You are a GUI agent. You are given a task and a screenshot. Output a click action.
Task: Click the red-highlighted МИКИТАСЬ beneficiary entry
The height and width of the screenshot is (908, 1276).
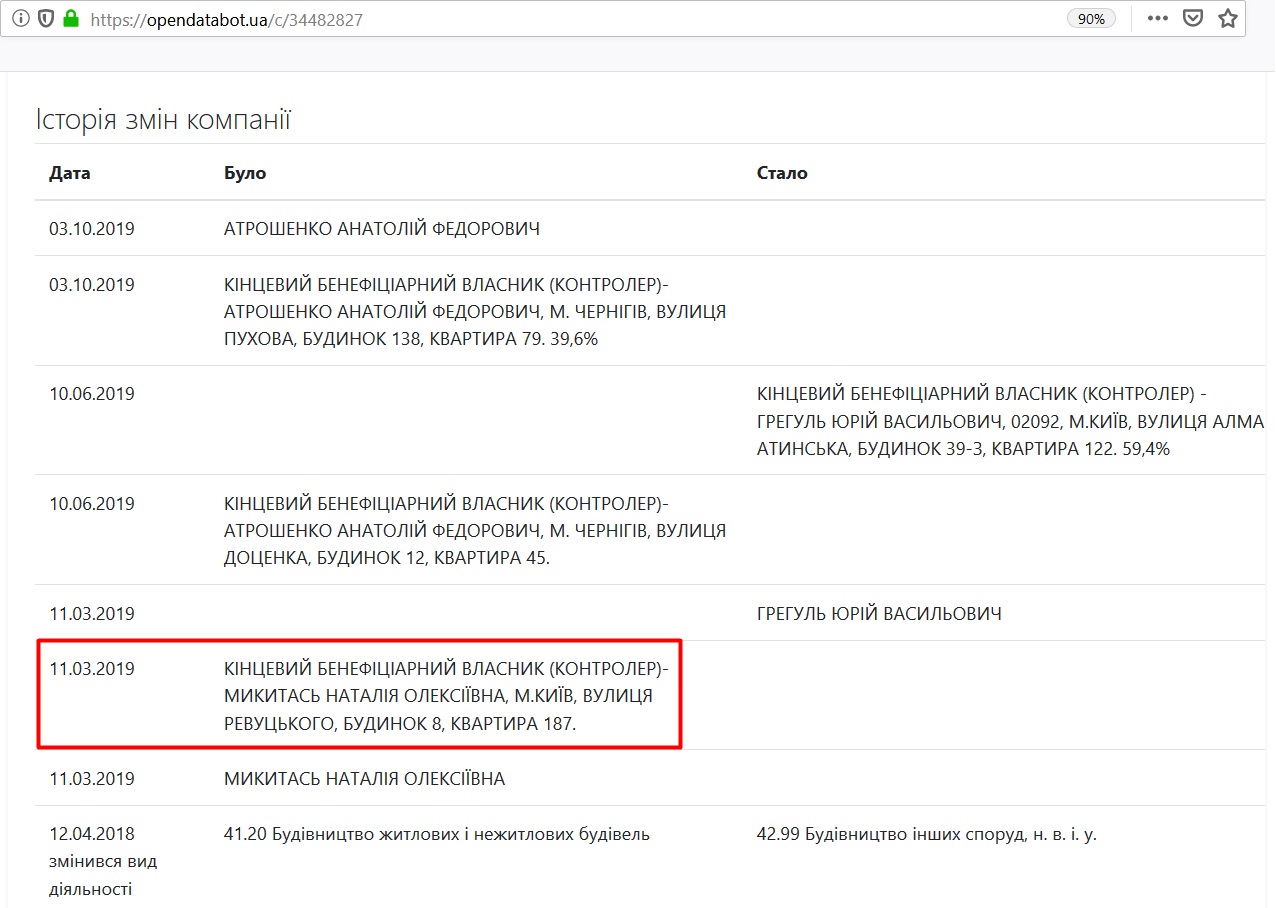pos(445,696)
